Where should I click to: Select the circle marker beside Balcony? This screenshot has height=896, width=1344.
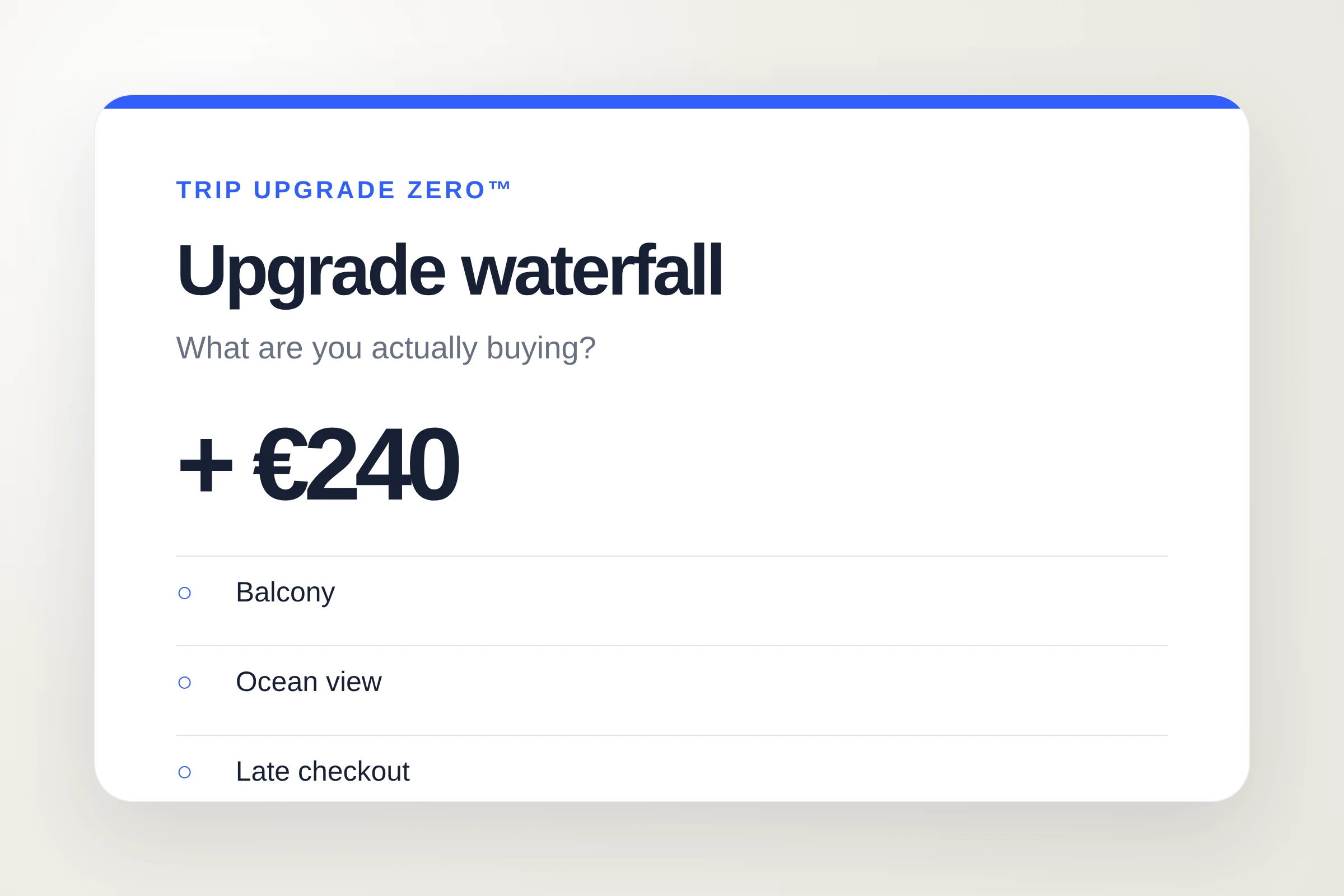[x=185, y=593]
